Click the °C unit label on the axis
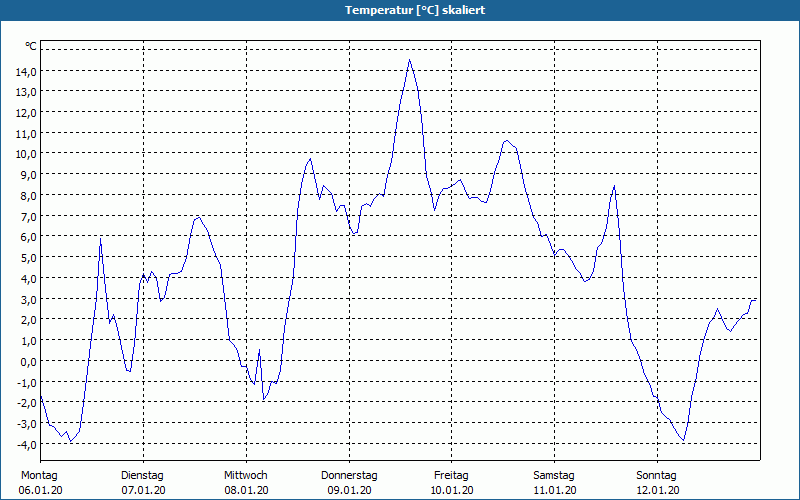This screenshot has height=500, width=800. tap(31, 46)
